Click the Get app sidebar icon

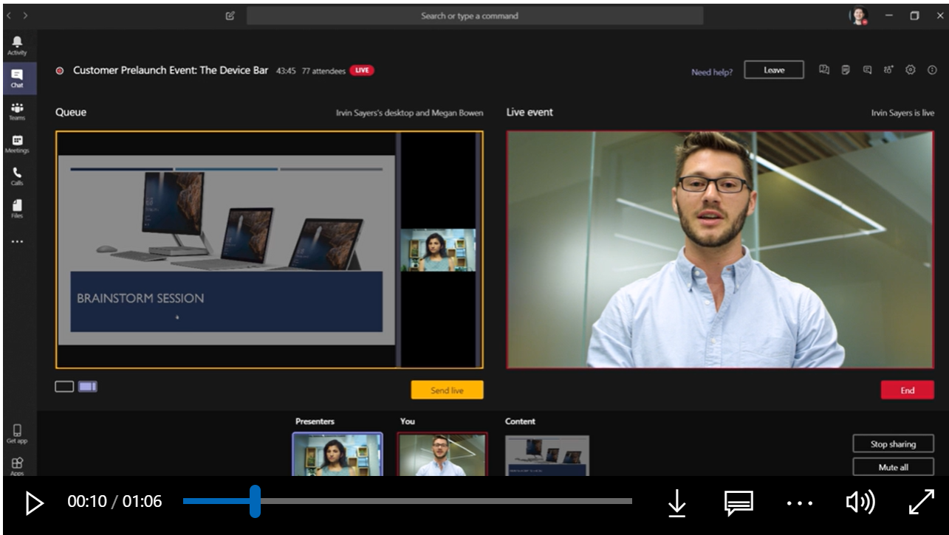(17, 434)
